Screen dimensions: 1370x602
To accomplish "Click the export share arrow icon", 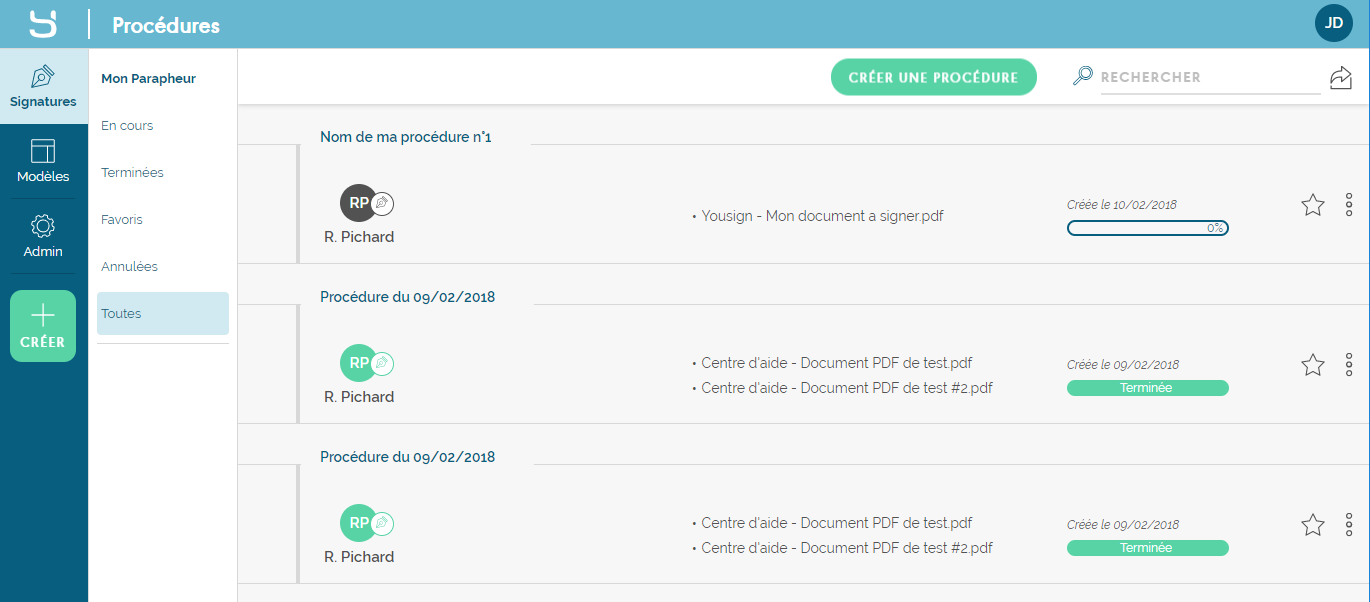I will point(1340,77).
